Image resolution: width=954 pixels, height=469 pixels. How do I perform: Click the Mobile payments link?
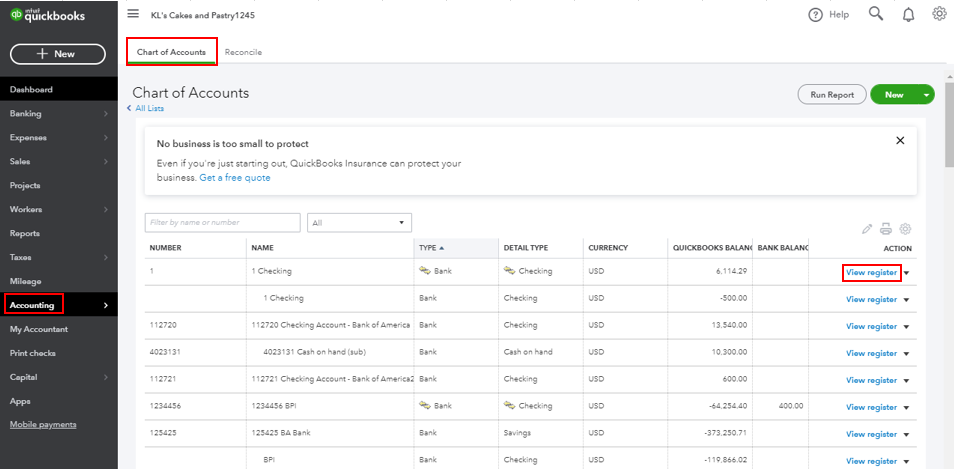pos(43,425)
